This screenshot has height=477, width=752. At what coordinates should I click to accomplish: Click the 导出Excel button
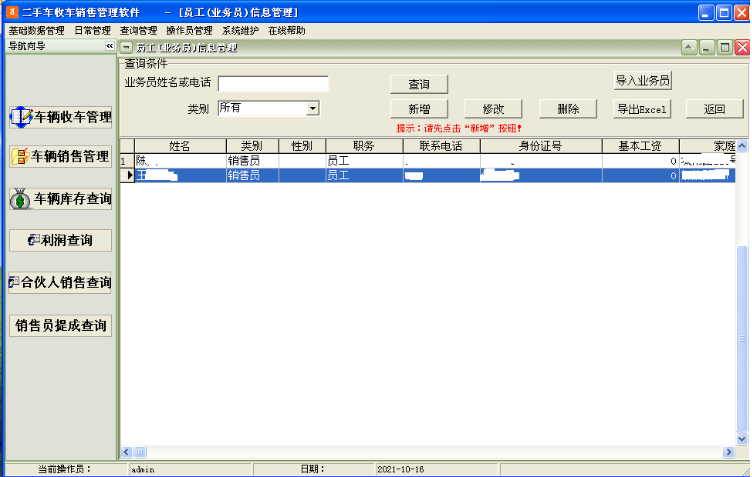(642, 109)
